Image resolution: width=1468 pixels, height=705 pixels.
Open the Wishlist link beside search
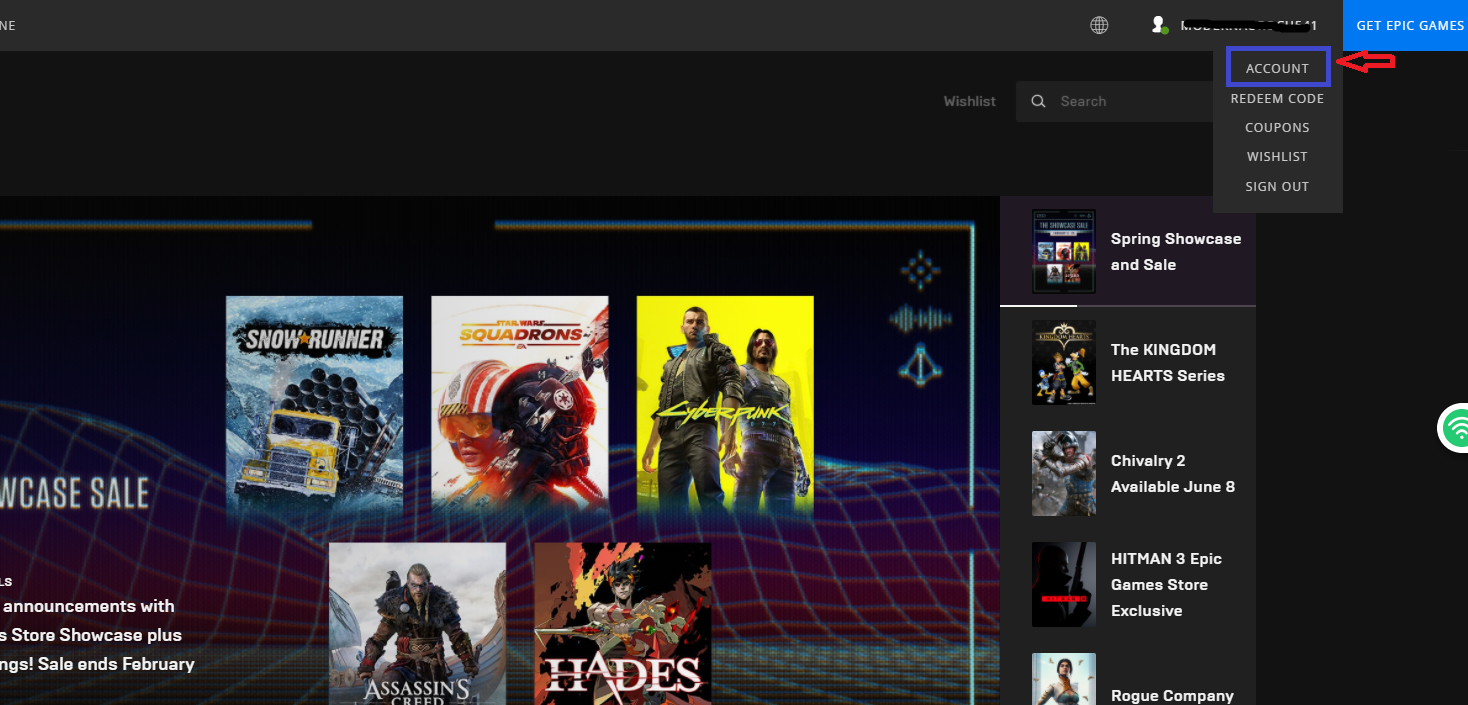point(969,101)
